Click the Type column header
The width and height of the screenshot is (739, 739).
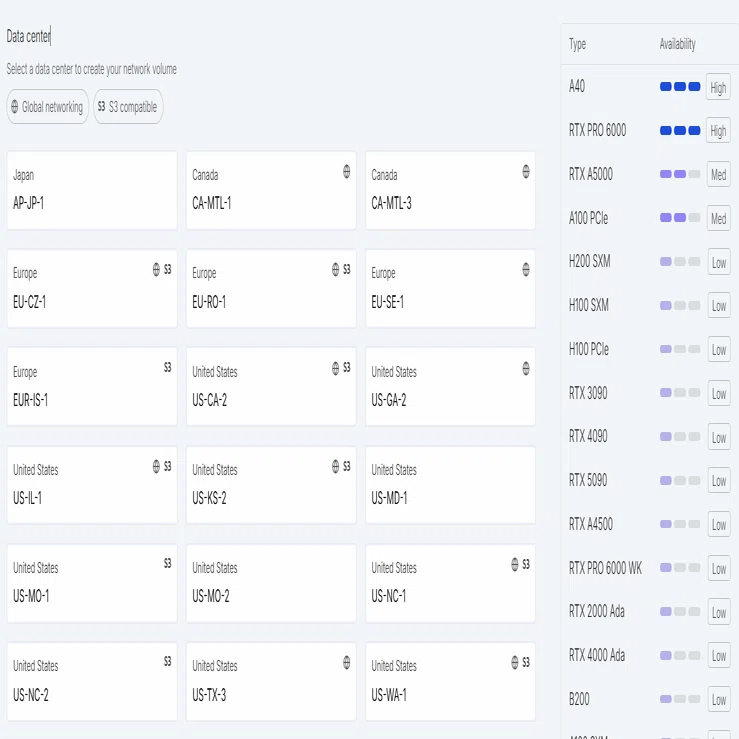[577, 44]
